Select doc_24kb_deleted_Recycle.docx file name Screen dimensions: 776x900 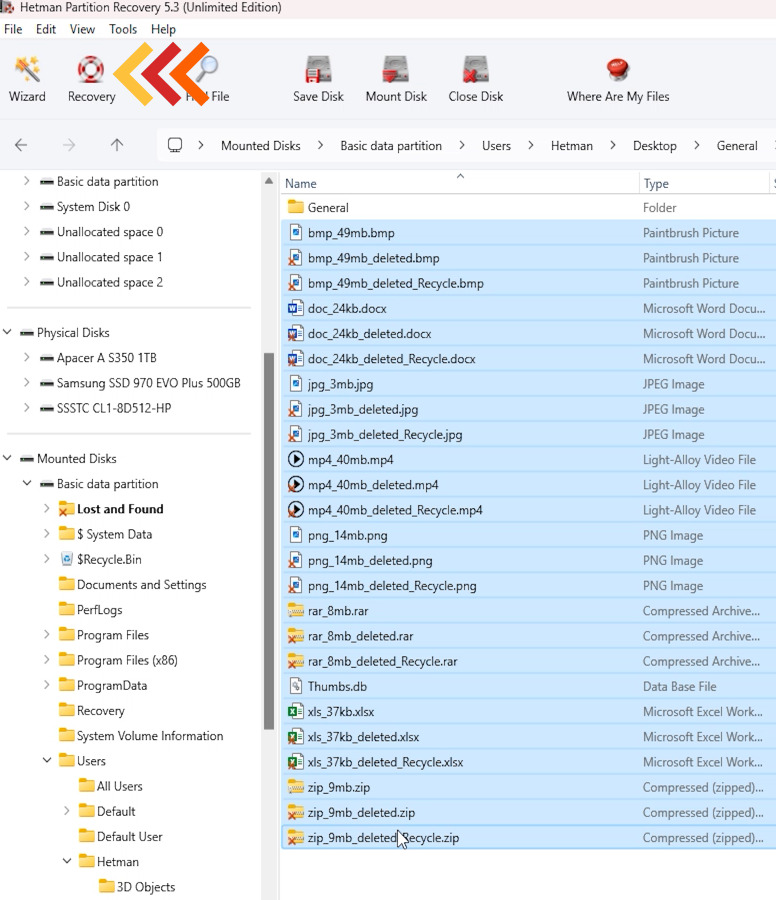(x=391, y=359)
